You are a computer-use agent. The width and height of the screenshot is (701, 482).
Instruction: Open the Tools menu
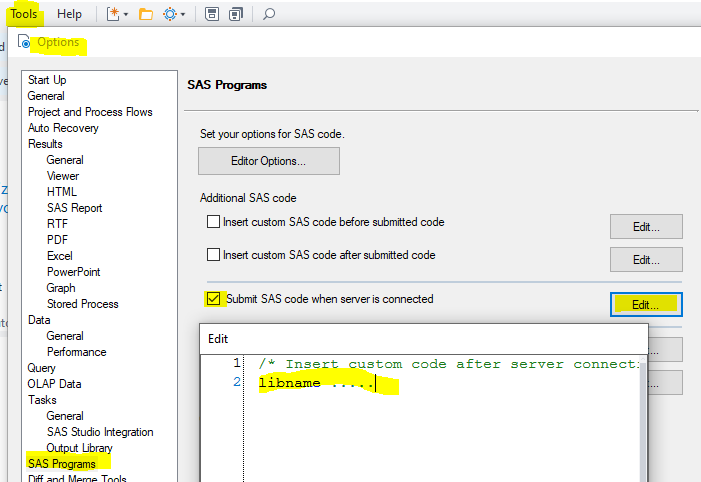(x=24, y=14)
